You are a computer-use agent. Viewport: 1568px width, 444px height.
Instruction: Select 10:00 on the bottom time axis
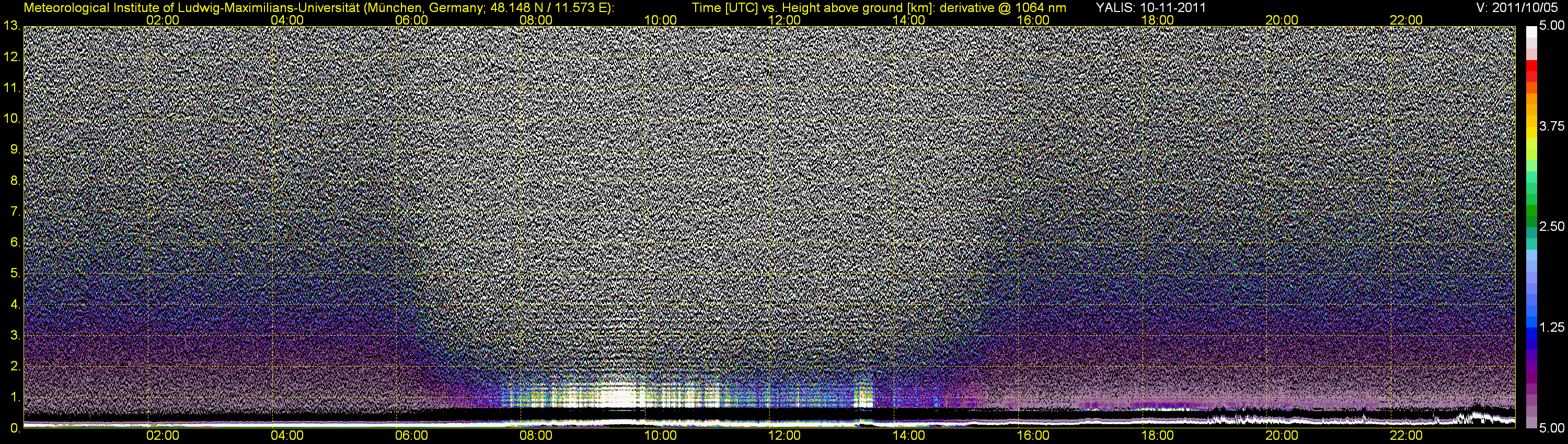tap(661, 436)
